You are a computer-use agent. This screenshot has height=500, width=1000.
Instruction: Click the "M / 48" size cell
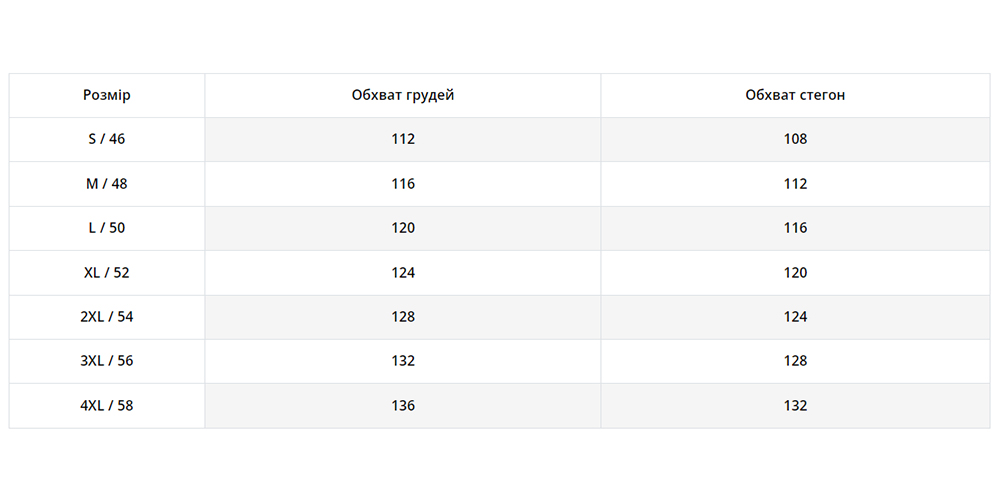(107, 184)
